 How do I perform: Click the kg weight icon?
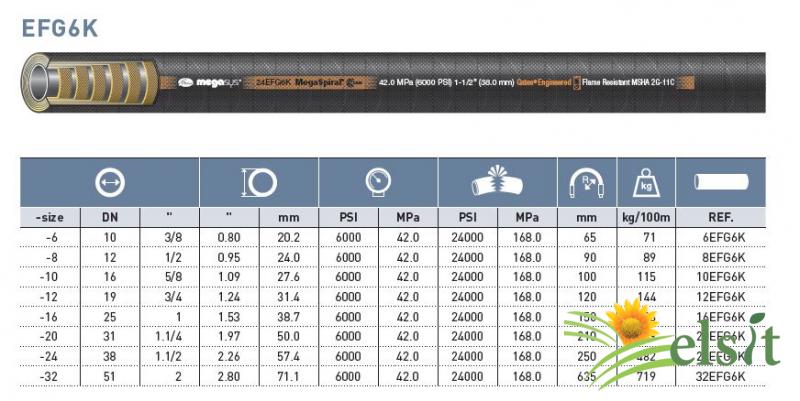tap(646, 183)
